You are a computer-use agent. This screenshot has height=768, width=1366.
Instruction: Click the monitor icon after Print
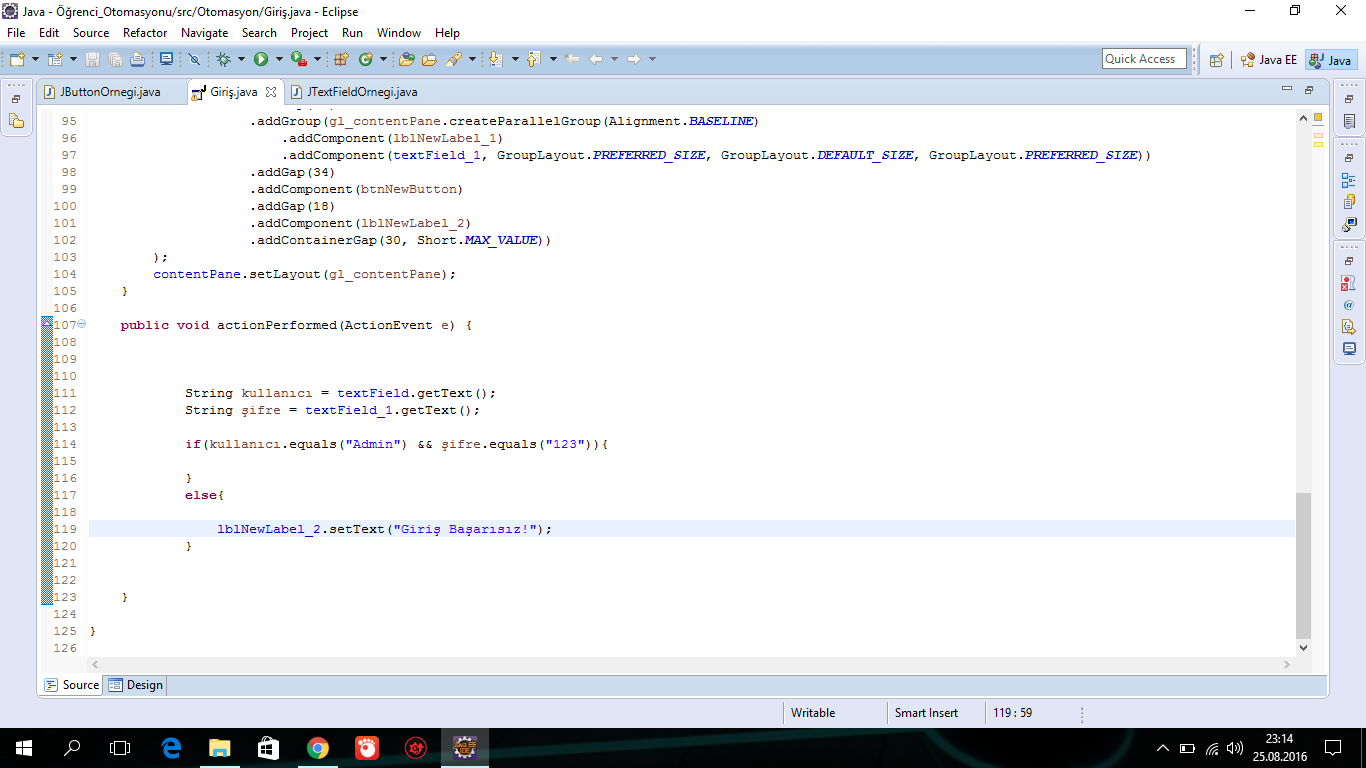[166, 59]
